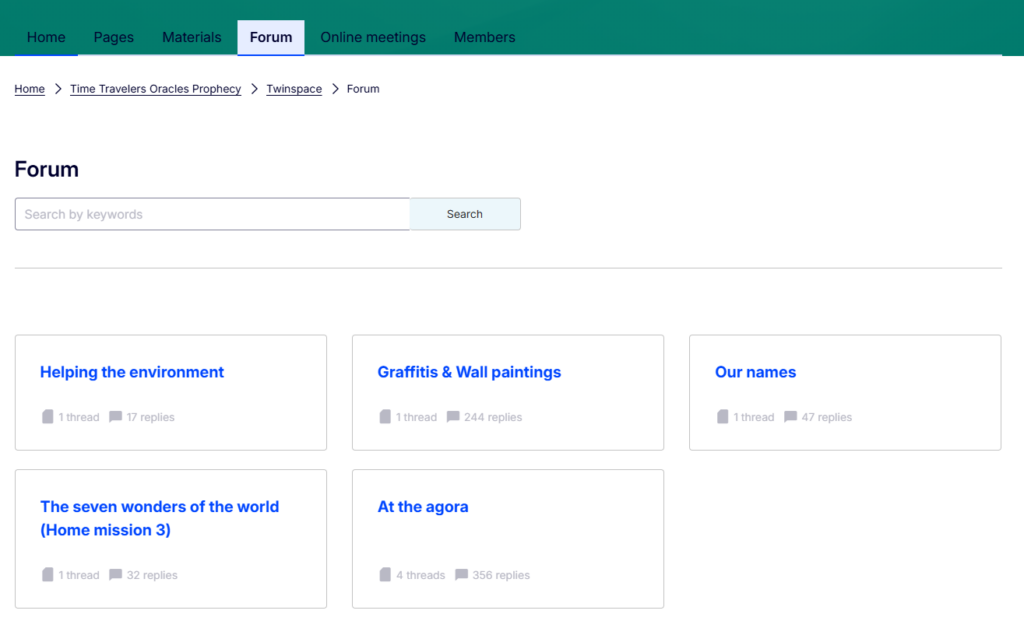Click replies icon next to 17 replies
The height and width of the screenshot is (628, 1024).
pos(116,416)
